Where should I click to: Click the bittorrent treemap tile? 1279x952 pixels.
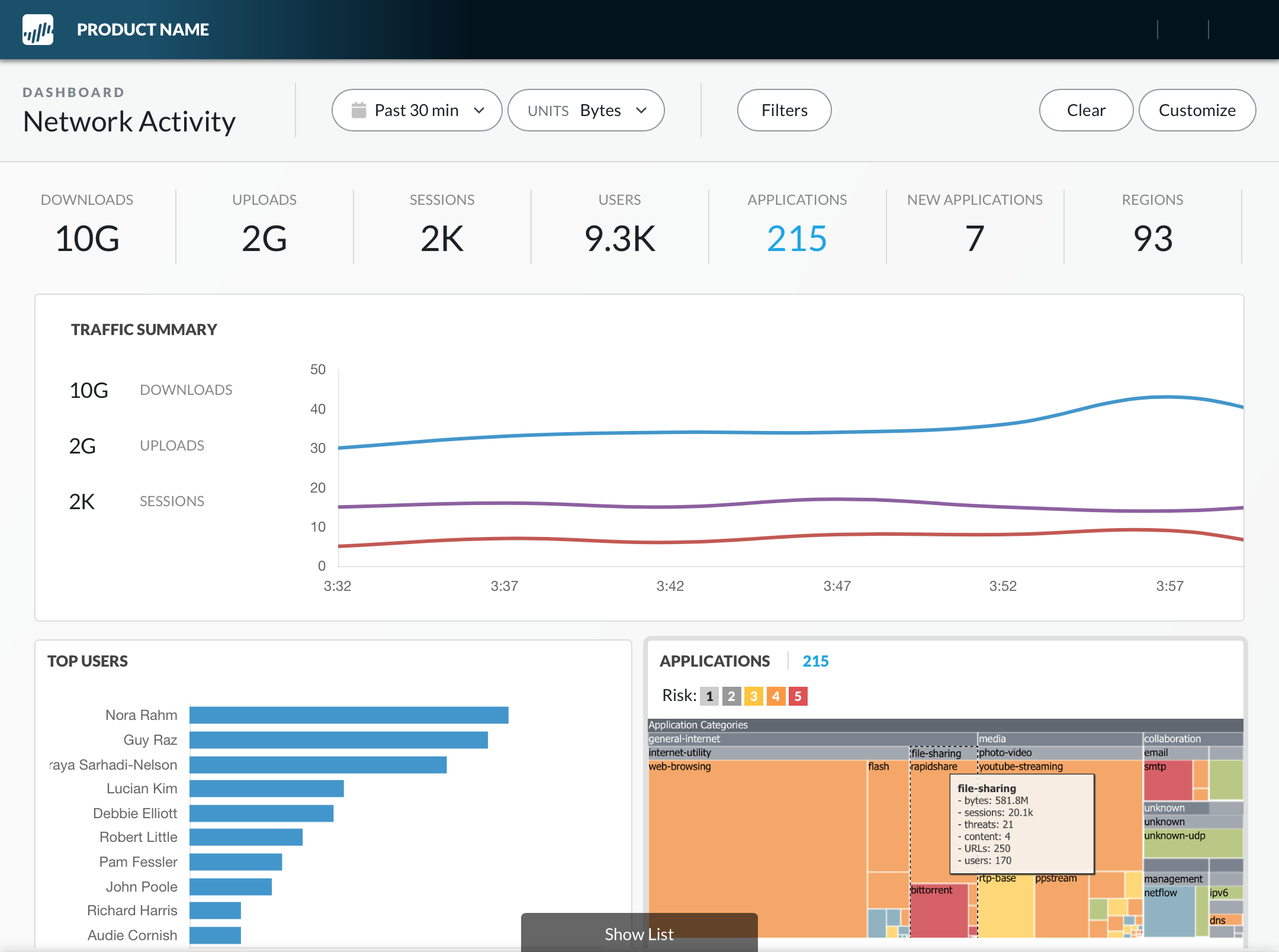(939, 912)
